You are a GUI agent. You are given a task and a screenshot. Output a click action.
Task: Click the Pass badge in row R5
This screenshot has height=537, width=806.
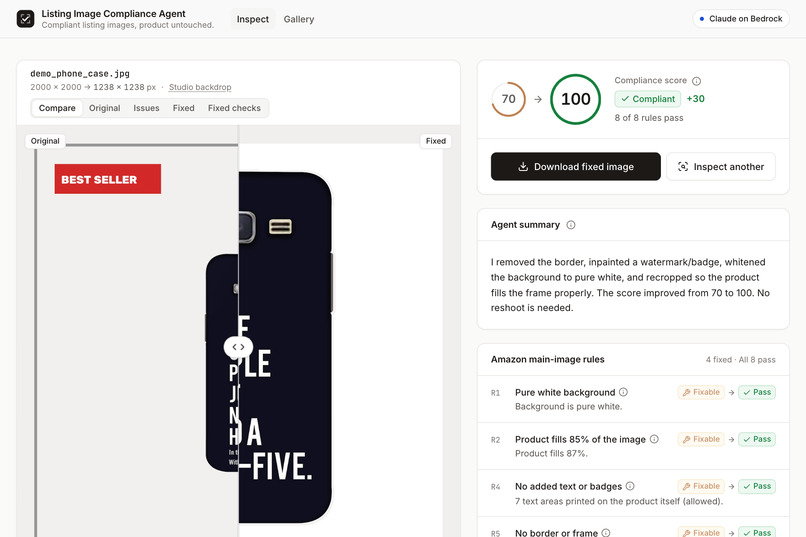tap(757, 533)
